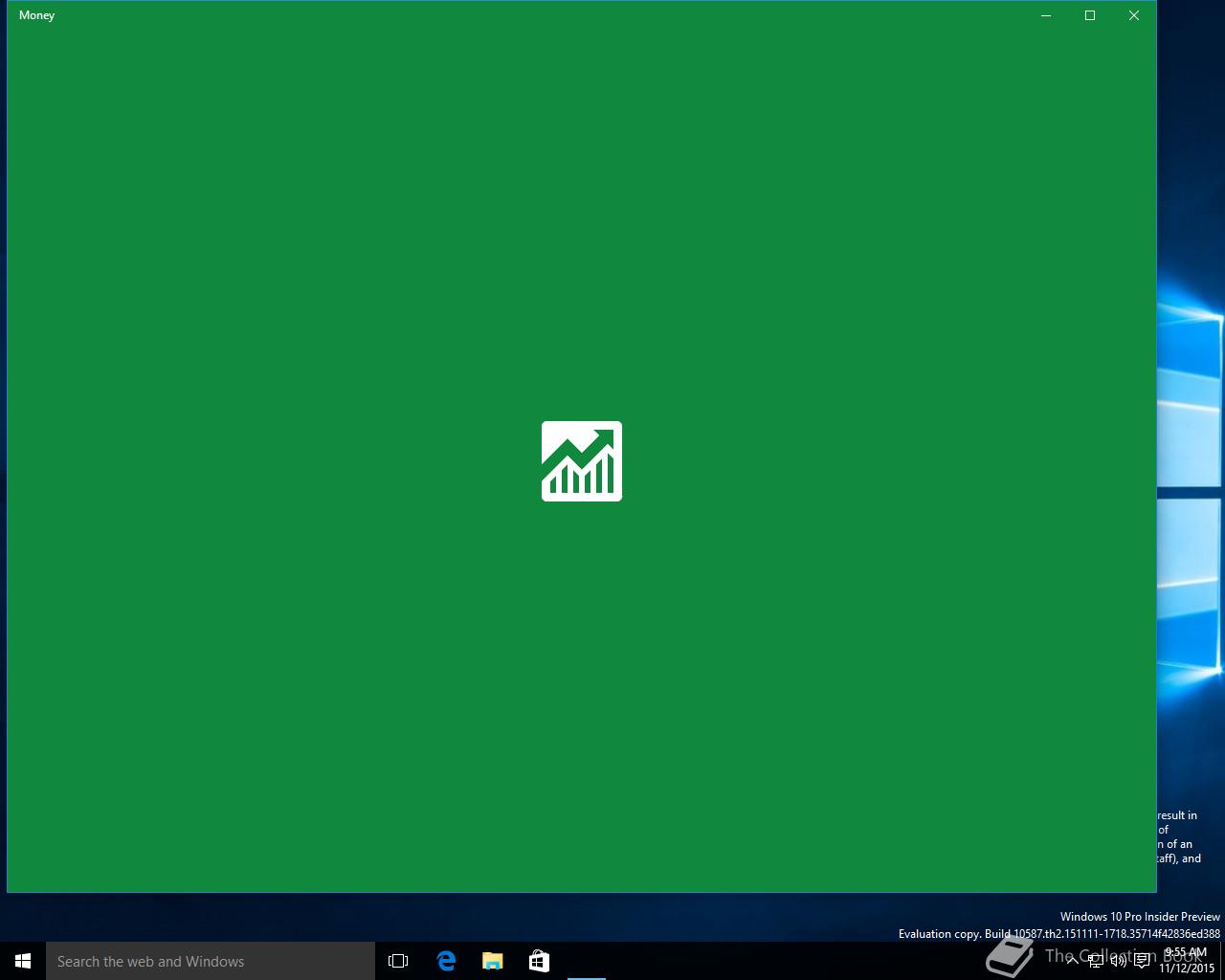The height and width of the screenshot is (980, 1225).
Task: Show hidden system tray icons
Action: (1072, 961)
